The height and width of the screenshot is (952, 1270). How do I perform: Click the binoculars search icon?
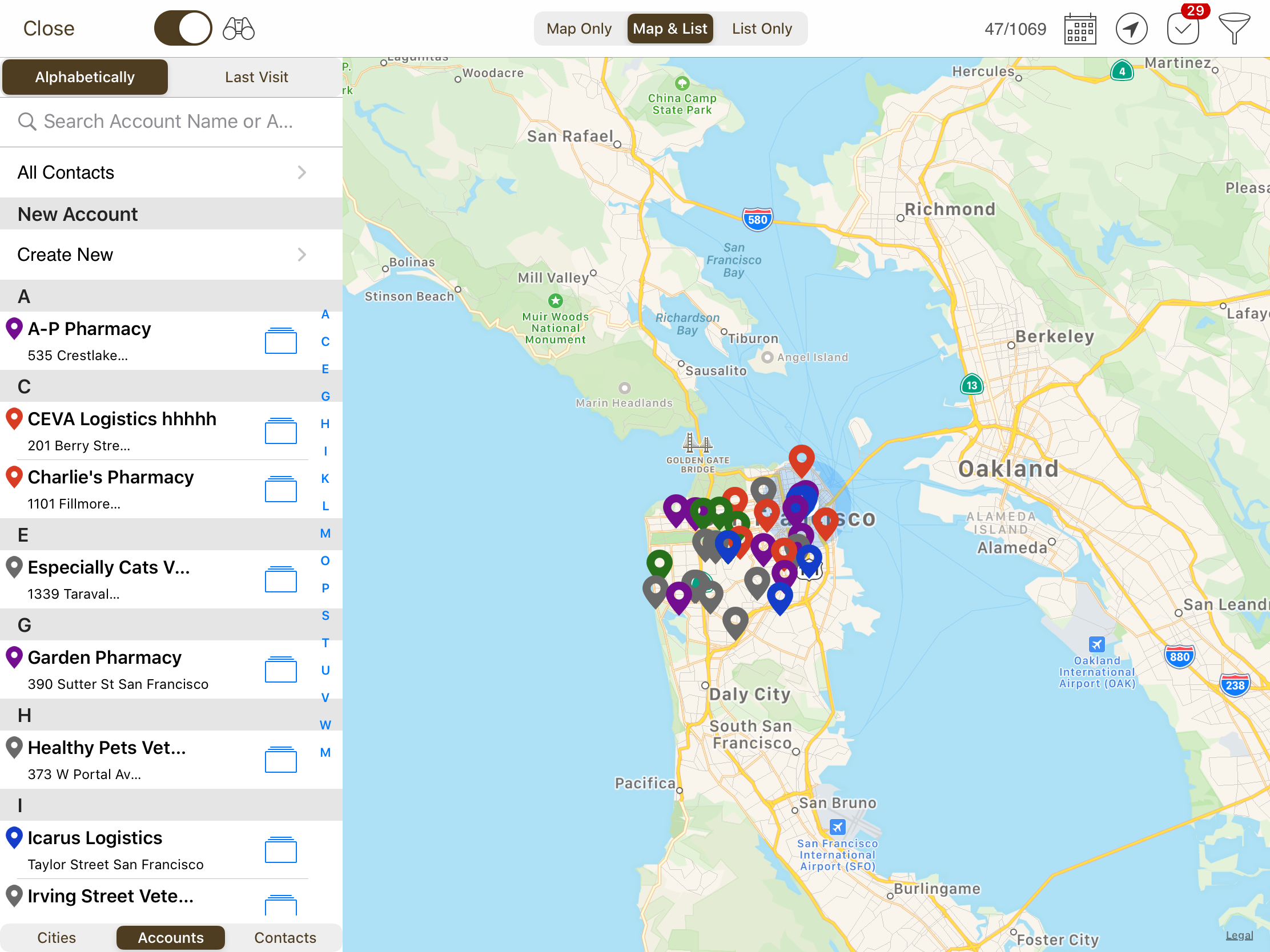[238, 29]
